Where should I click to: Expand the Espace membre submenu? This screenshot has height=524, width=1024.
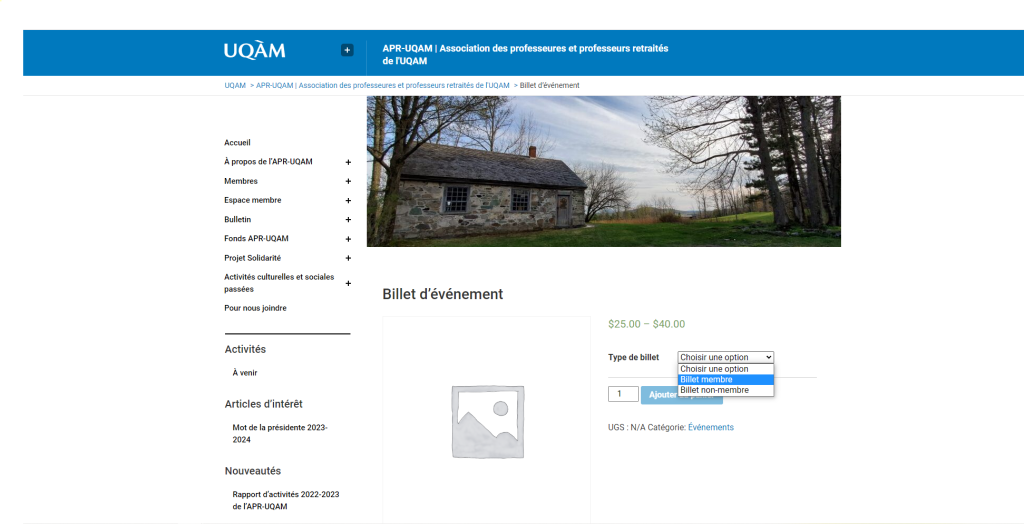pyautogui.click(x=348, y=200)
